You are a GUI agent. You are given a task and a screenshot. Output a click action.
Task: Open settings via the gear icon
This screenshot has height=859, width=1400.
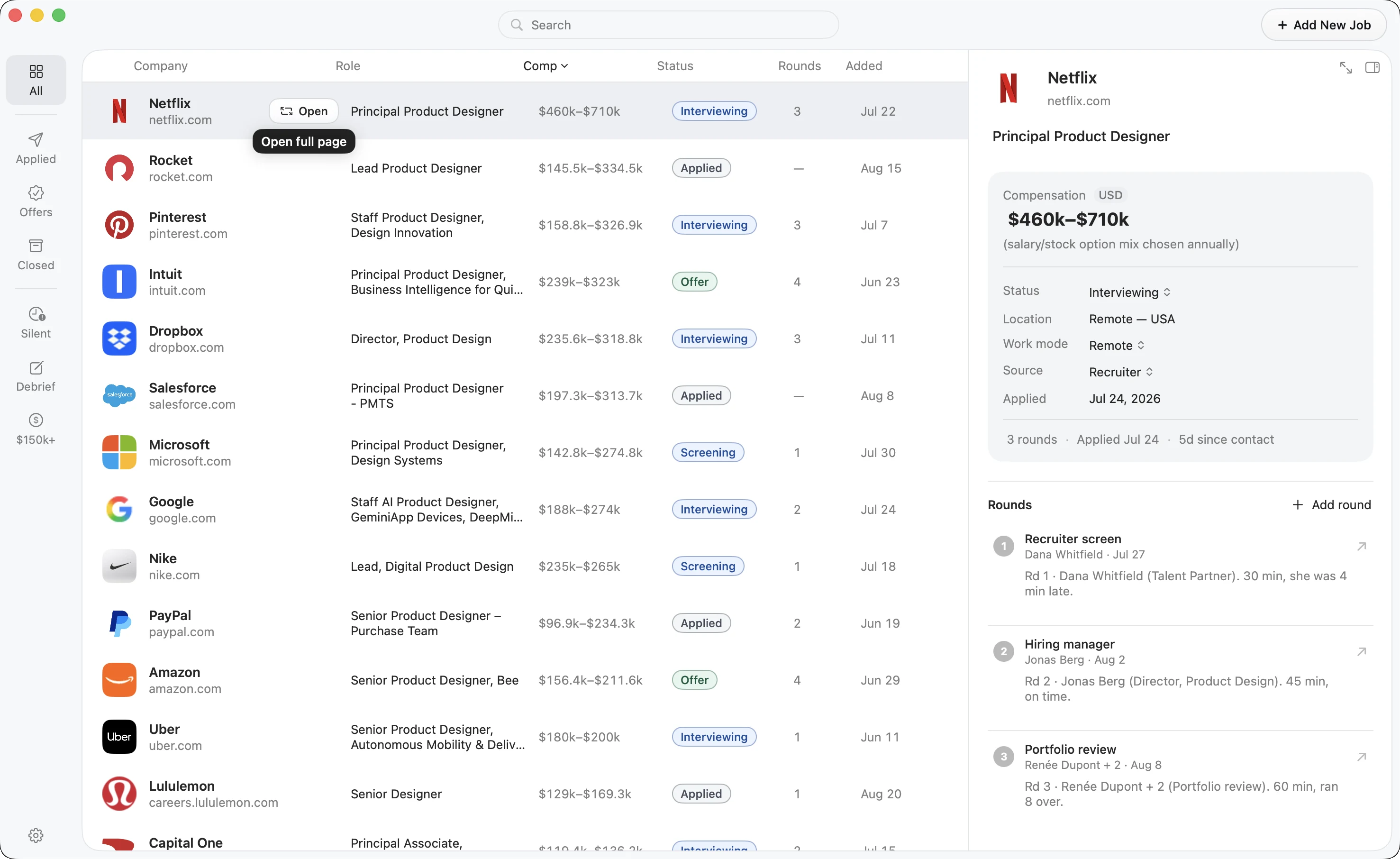click(36, 835)
